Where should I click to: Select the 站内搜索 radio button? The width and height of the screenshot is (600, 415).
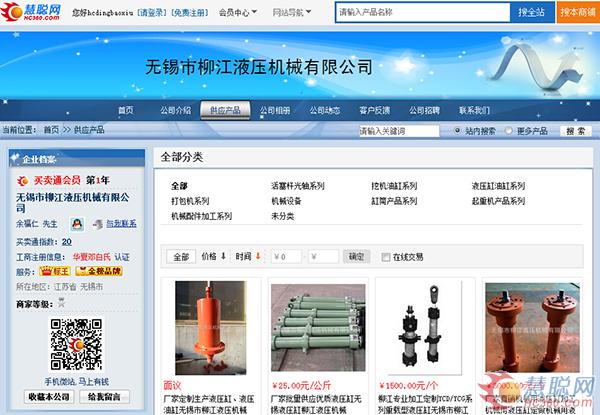[457, 130]
